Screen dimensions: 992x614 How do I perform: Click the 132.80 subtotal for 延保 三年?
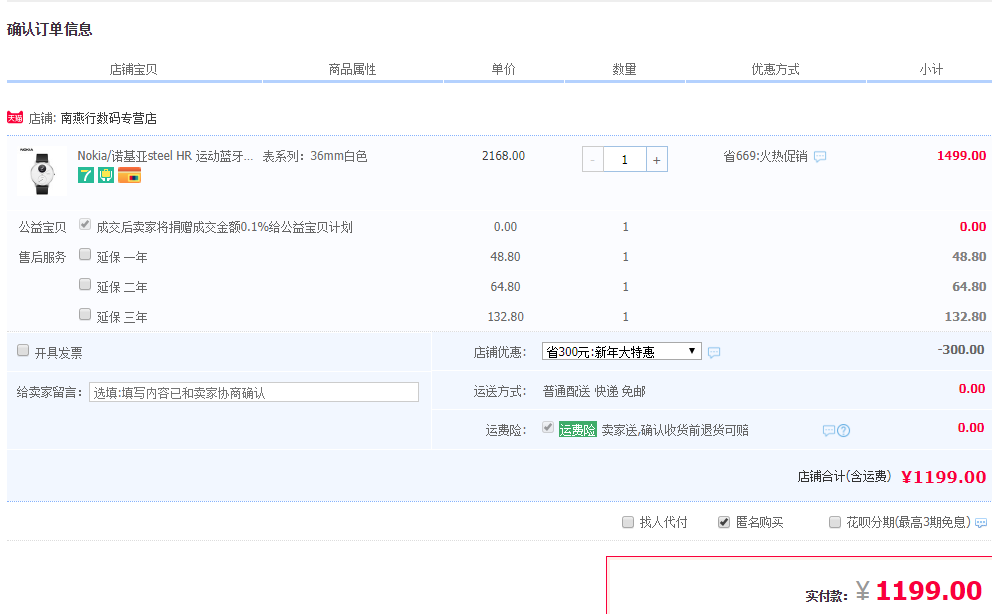point(965,316)
